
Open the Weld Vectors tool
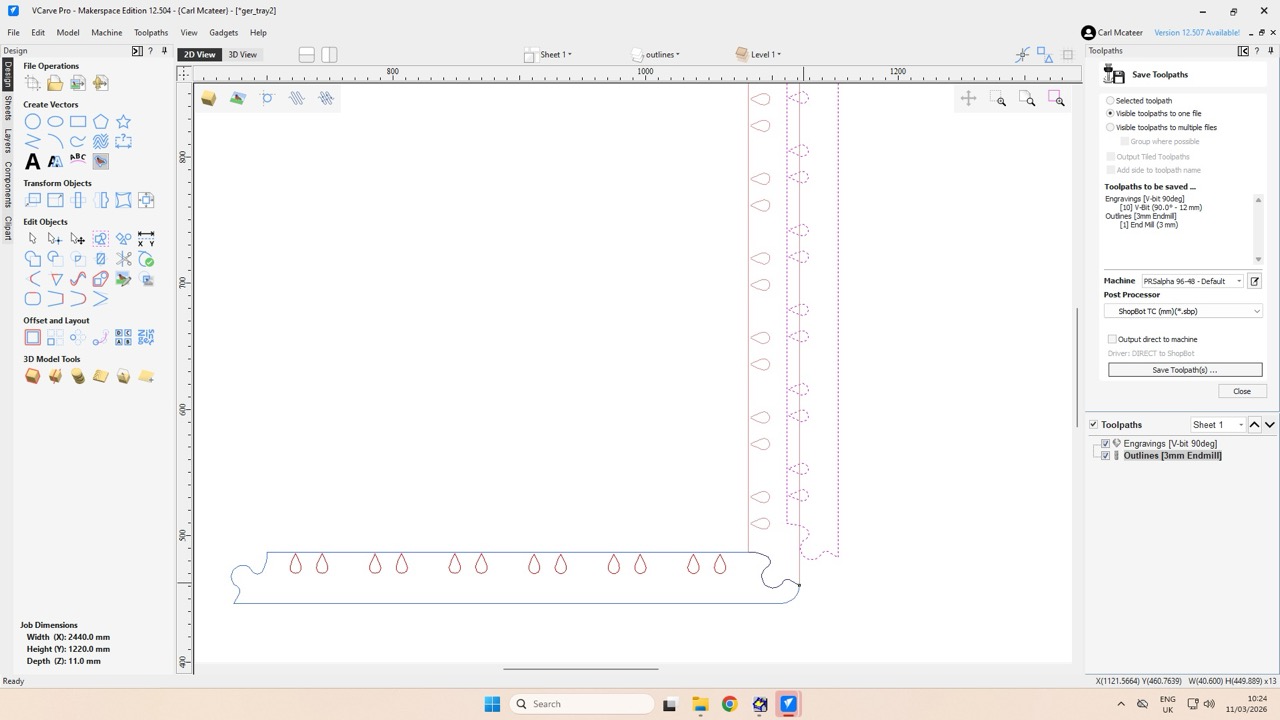coord(33,259)
